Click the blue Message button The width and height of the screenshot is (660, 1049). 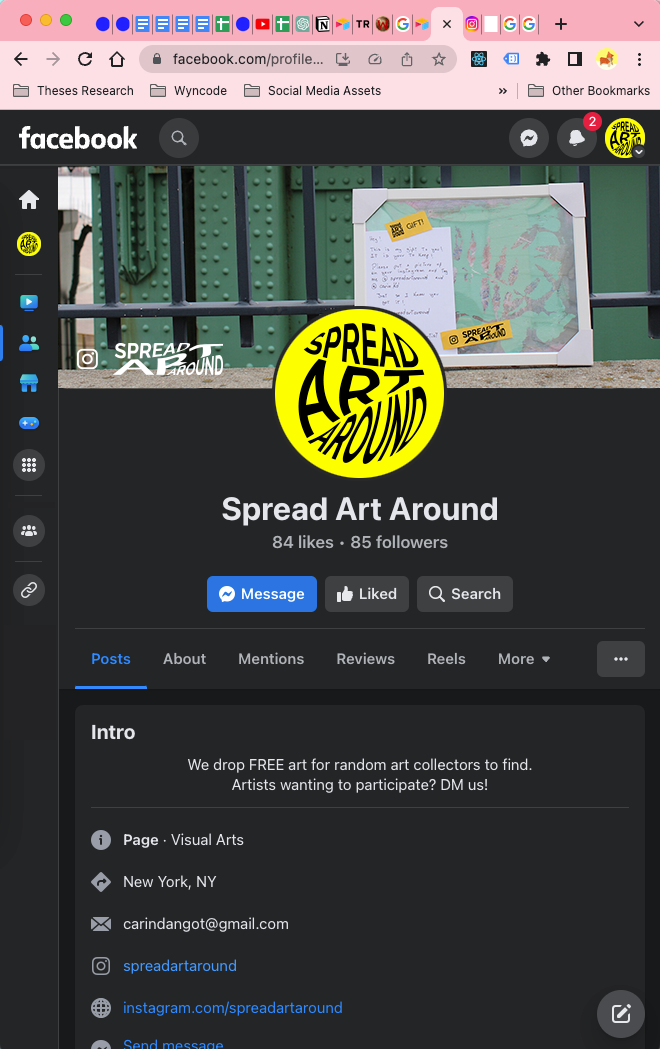pos(261,594)
